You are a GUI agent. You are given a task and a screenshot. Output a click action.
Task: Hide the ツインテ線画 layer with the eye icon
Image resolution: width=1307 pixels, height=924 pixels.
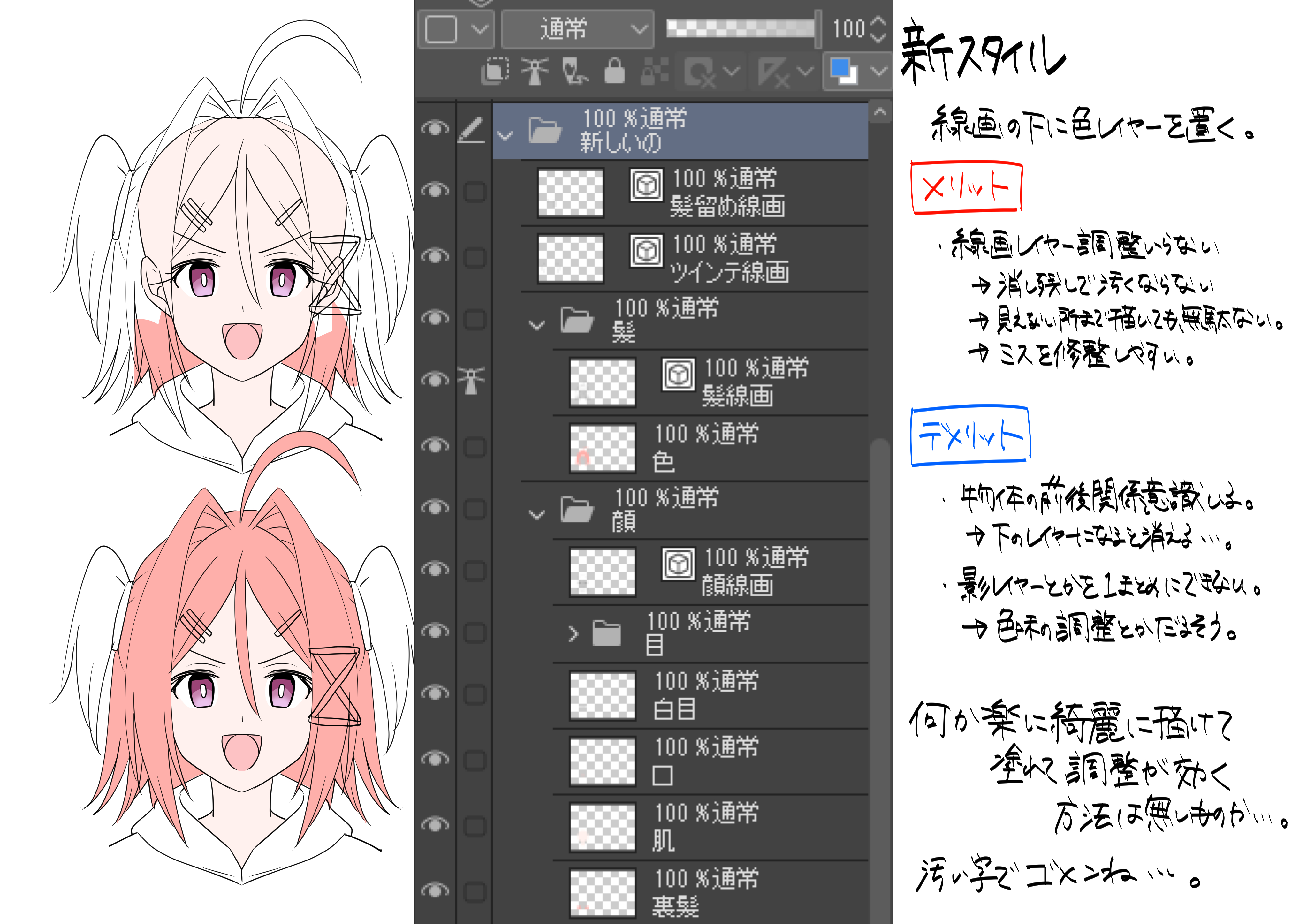click(x=435, y=256)
